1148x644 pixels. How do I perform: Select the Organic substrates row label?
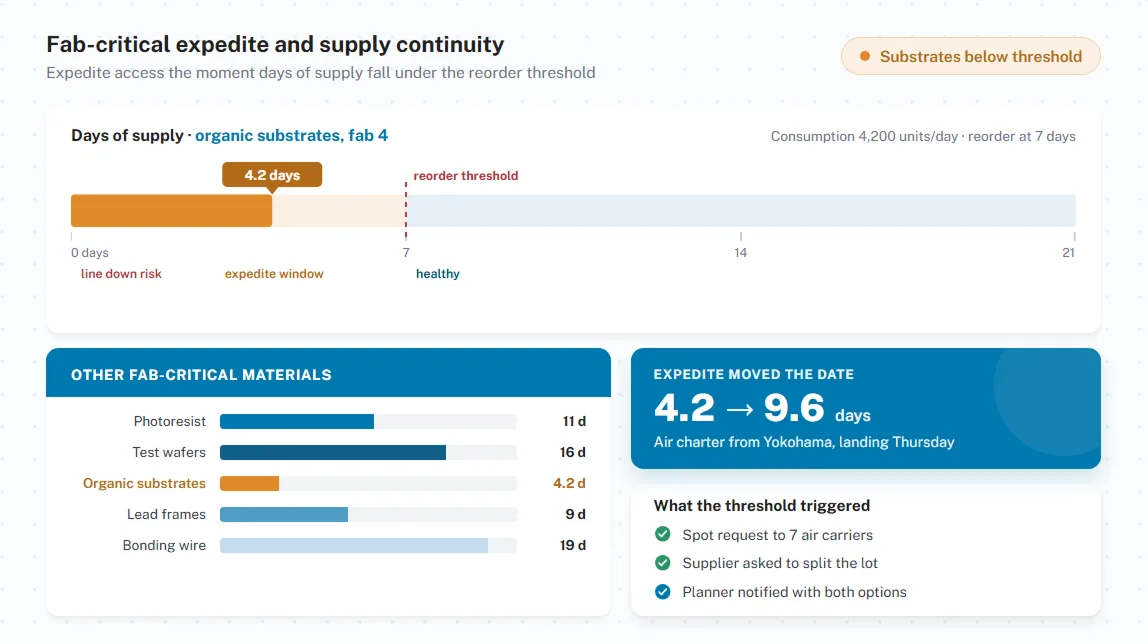pos(144,483)
